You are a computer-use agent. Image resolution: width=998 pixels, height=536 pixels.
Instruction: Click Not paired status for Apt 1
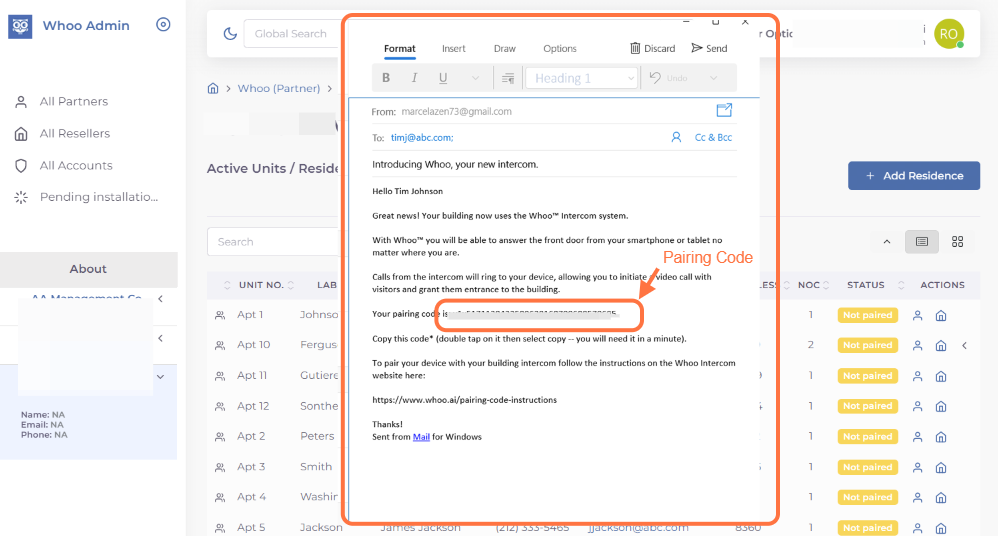[868, 315]
